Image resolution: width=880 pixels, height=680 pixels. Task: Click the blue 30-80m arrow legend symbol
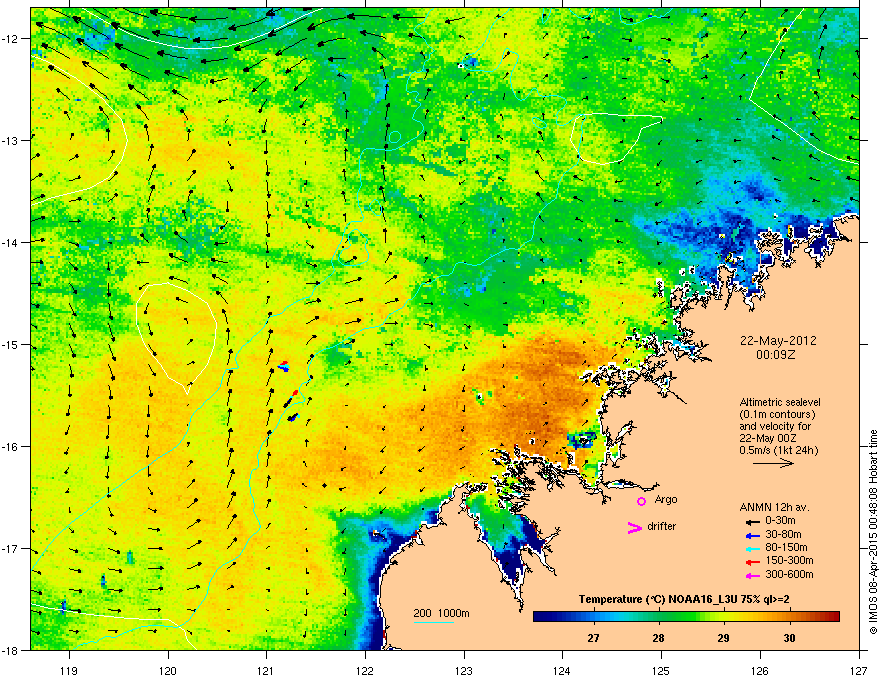[752, 535]
